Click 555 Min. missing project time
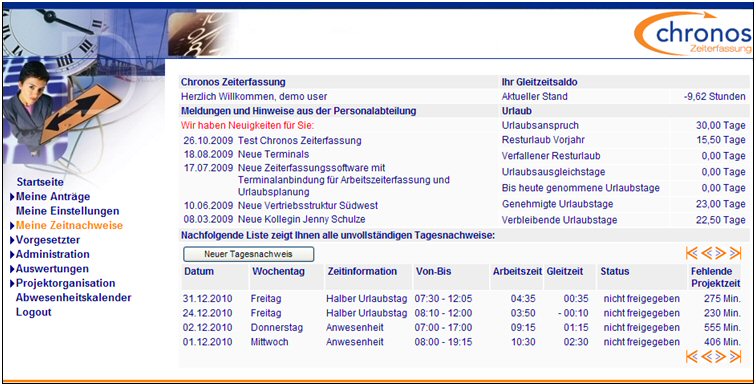Image resolution: width=756 pixels, height=386 pixels. (x=722, y=328)
